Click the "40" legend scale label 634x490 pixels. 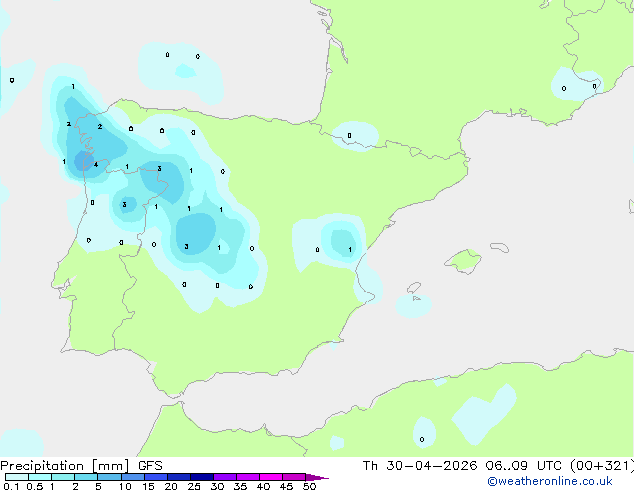coord(263,486)
